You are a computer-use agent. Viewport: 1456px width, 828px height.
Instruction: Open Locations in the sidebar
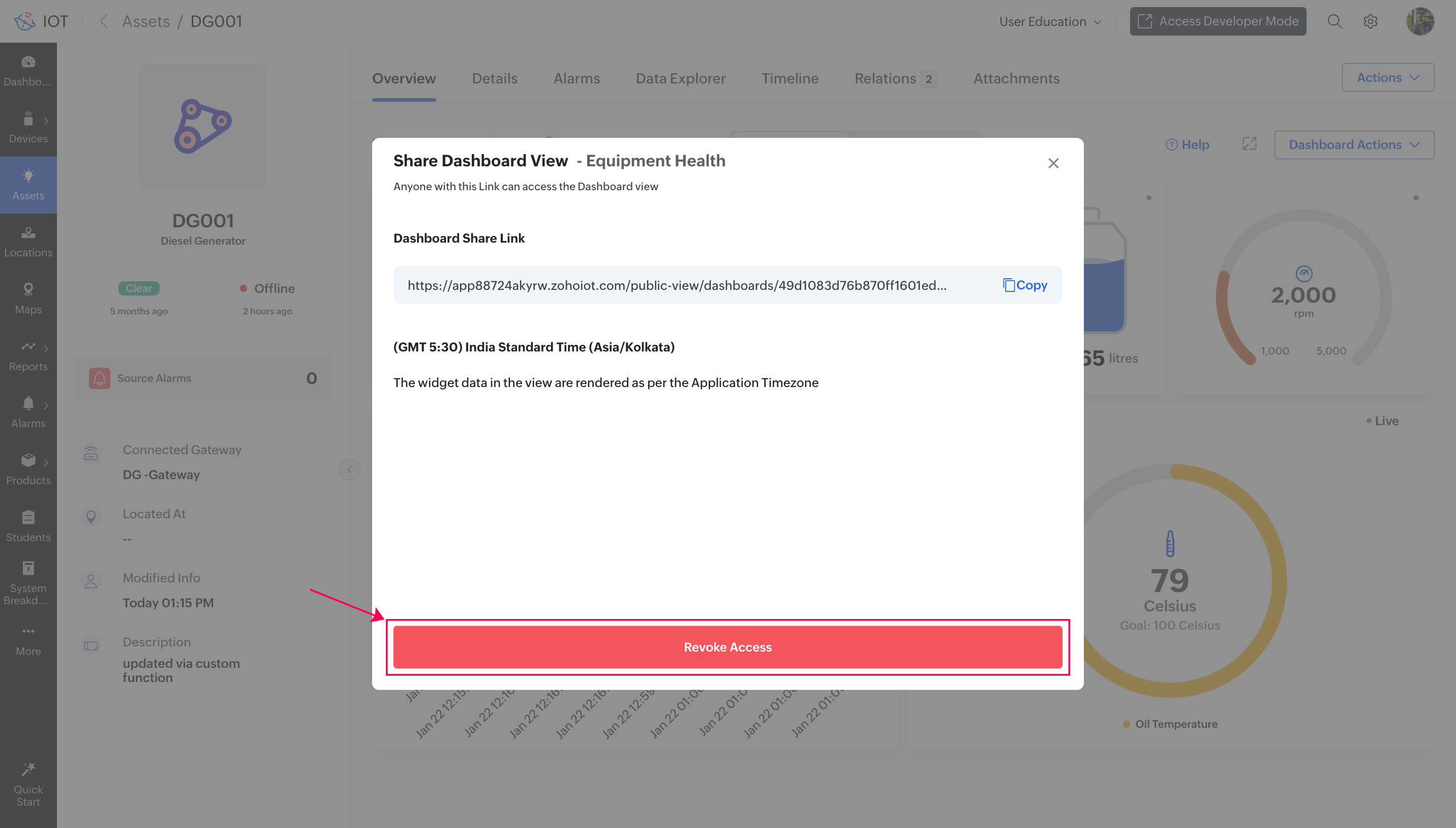pos(28,241)
